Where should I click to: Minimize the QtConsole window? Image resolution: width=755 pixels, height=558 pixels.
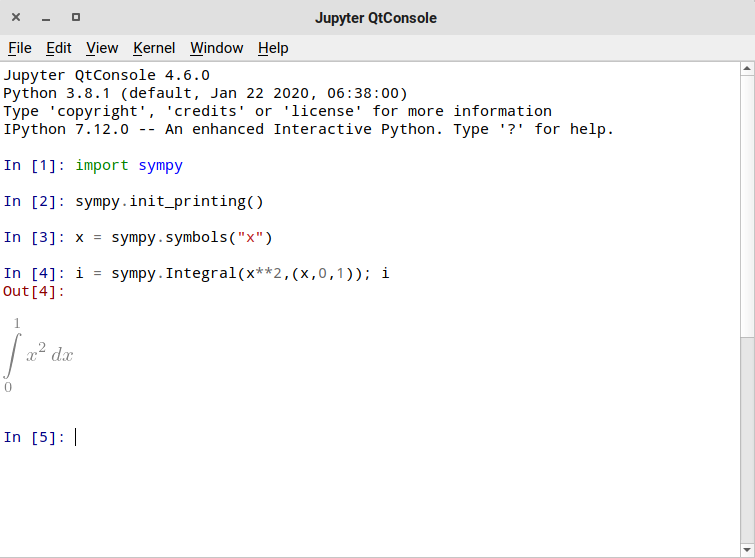point(46,18)
